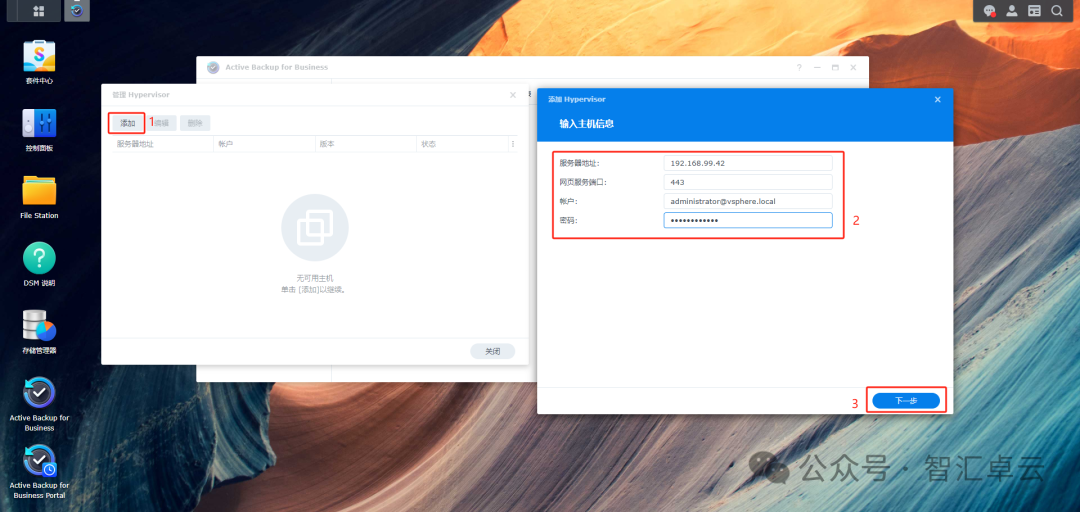Sort by account column header

pyautogui.click(x=264, y=144)
